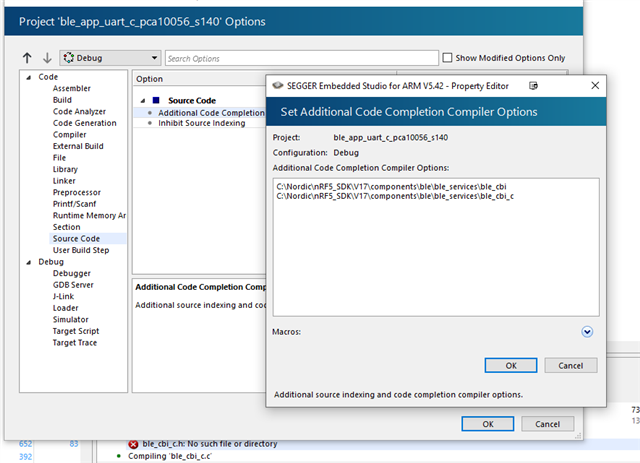Collapse the Source Code option group
This screenshot has width=640, height=463.
tap(143, 100)
